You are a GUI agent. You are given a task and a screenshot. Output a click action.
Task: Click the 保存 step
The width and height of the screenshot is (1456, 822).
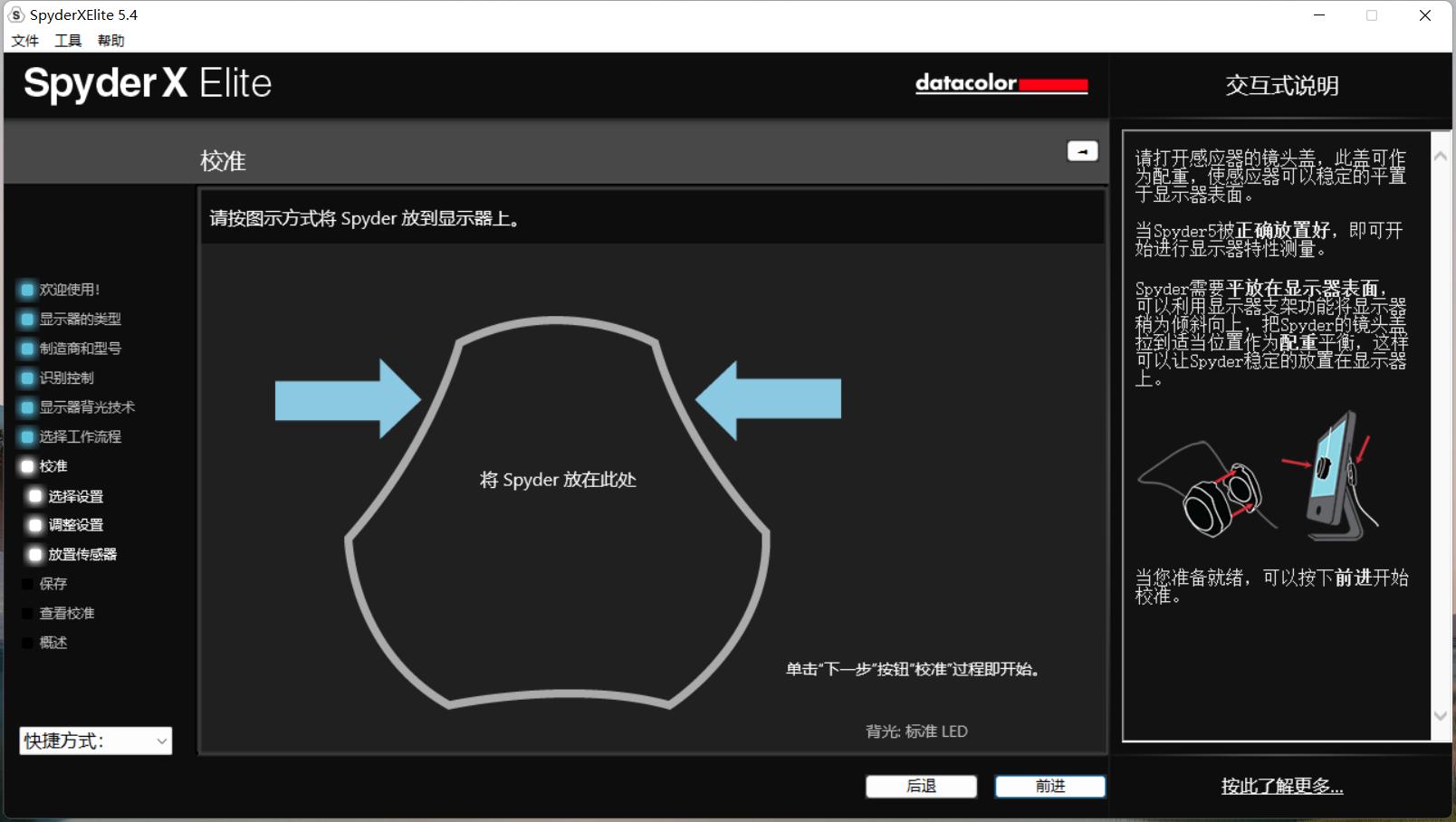coord(53,584)
